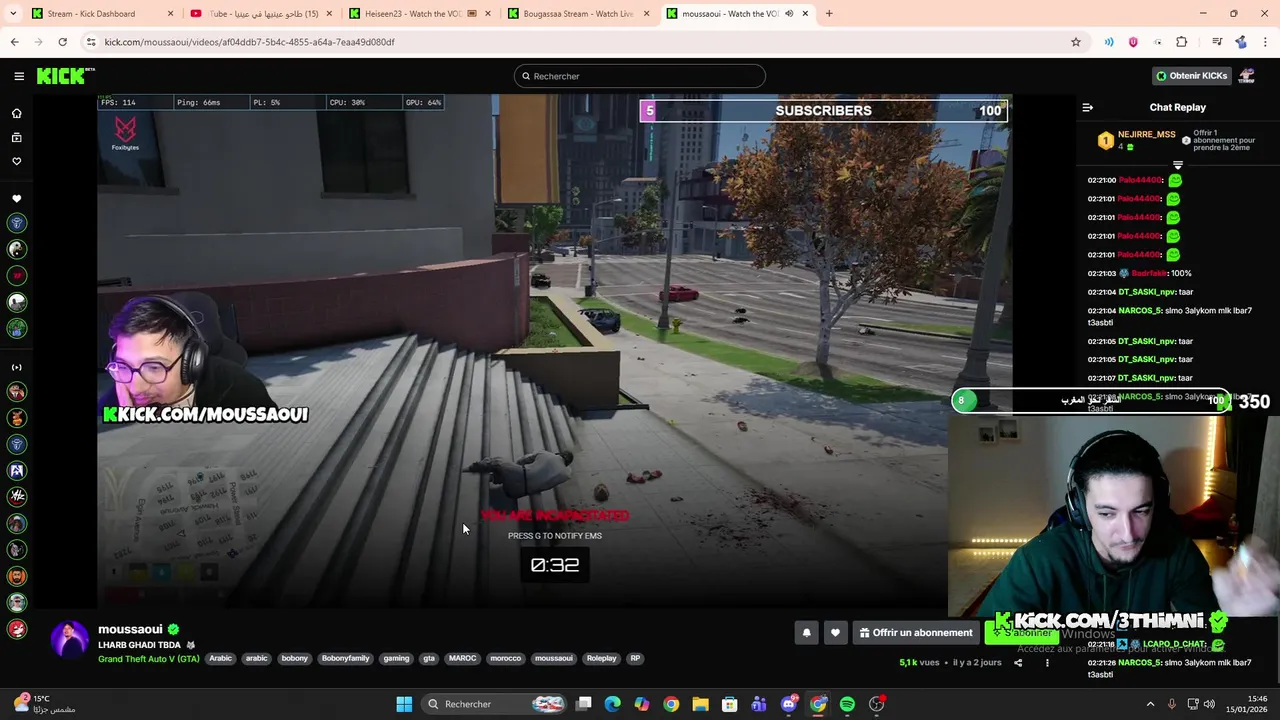The width and height of the screenshot is (1280, 720).
Task: Click the notification bell icon under the video
Action: 806,632
